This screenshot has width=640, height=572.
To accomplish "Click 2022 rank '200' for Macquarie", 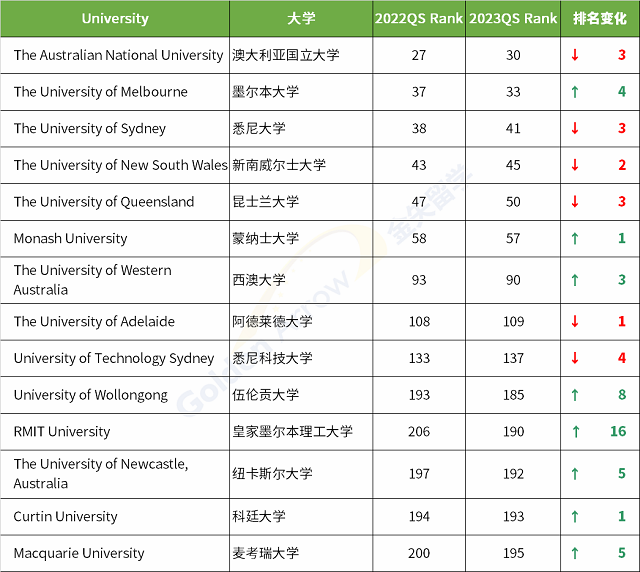I will click(x=419, y=554).
